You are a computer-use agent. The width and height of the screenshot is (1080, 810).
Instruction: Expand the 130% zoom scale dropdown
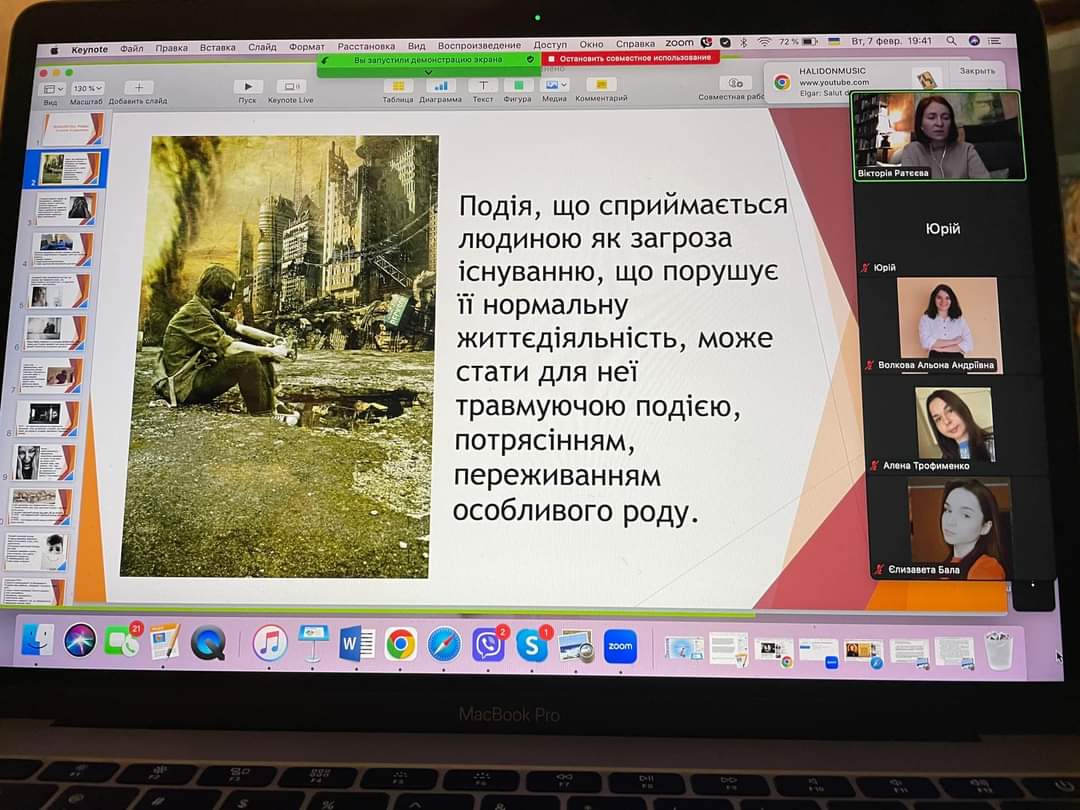pos(87,89)
